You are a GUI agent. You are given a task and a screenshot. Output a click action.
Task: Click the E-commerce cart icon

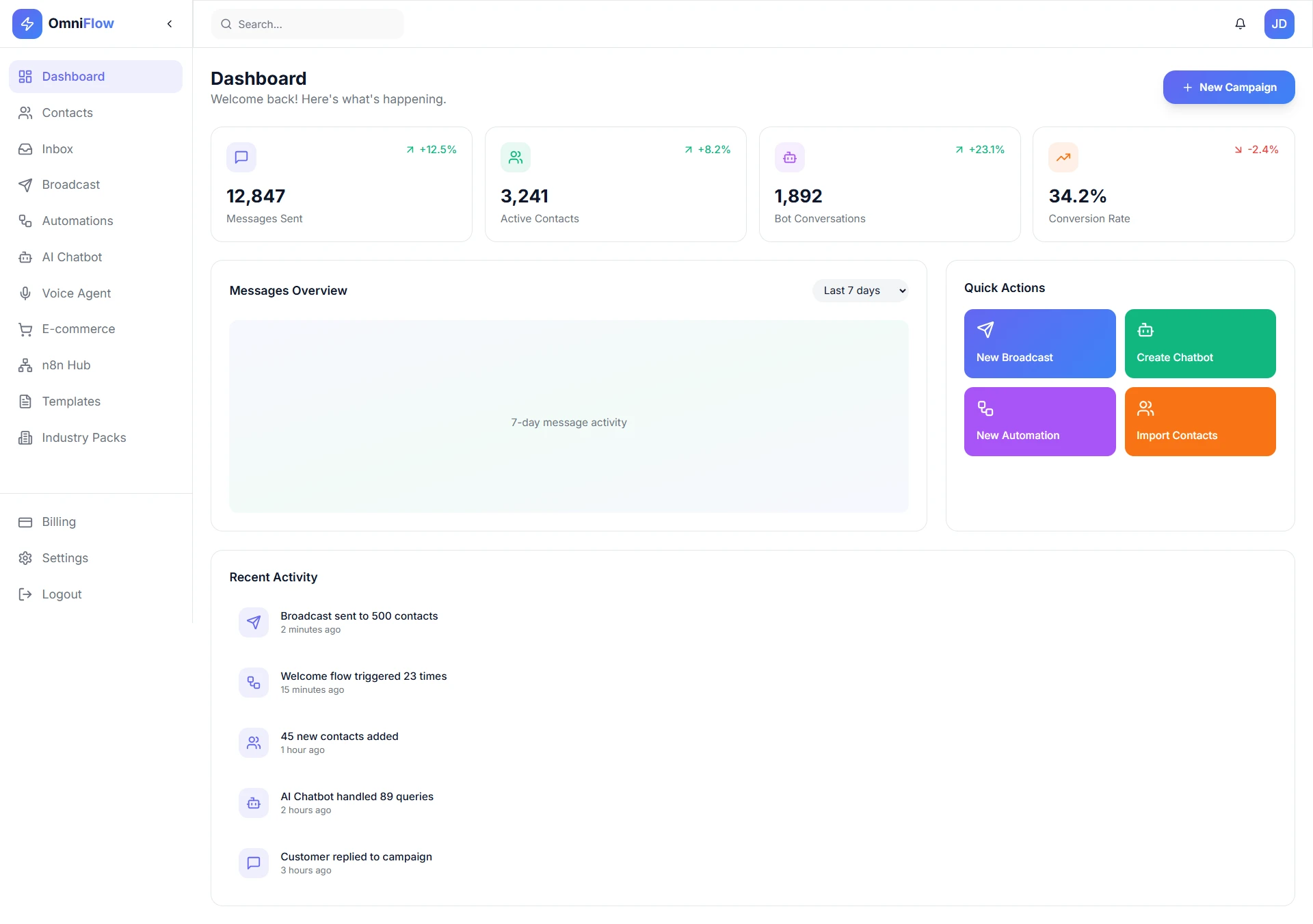click(x=25, y=330)
